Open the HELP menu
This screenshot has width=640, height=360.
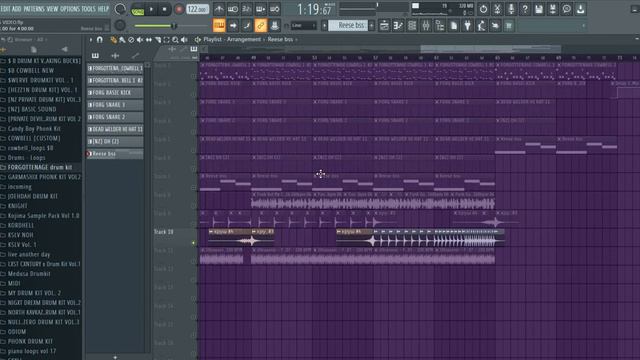point(103,9)
